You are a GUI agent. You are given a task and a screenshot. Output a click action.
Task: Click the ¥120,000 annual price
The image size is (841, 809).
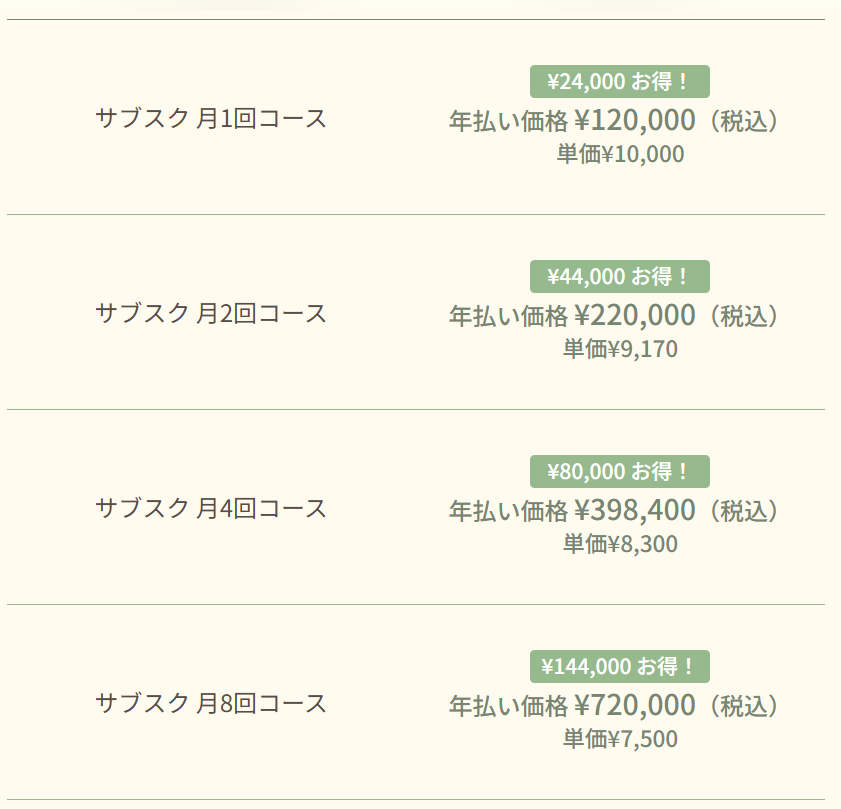pos(634,121)
